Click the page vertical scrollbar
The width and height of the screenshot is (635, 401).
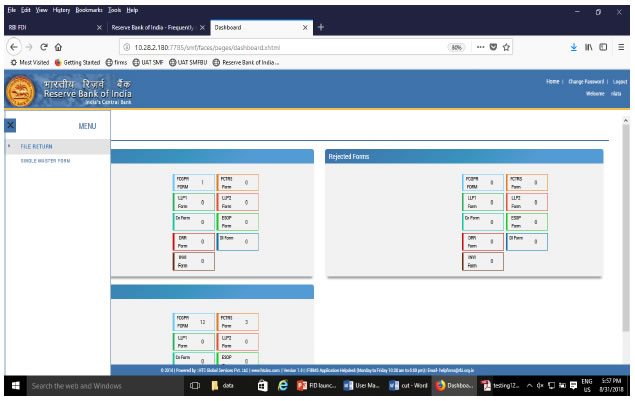(x=627, y=240)
